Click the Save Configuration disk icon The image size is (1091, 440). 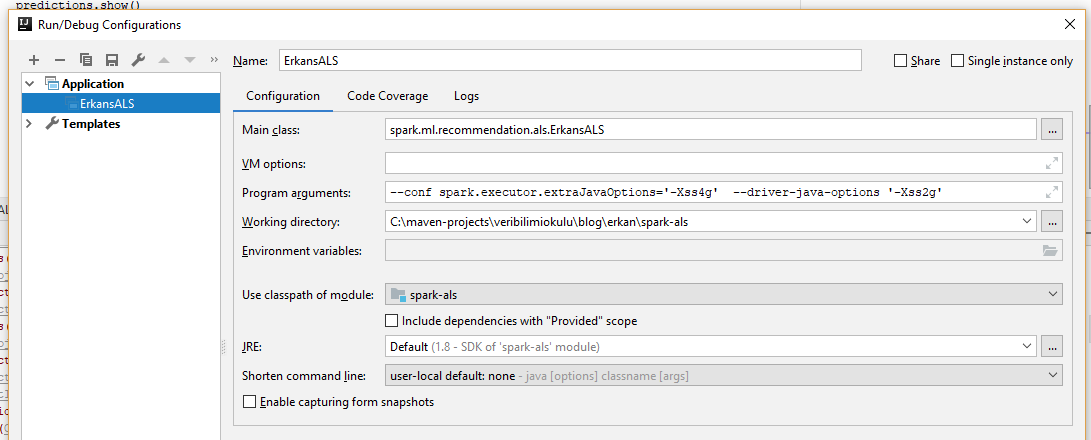pyautogui.click(x=112, y=61)
